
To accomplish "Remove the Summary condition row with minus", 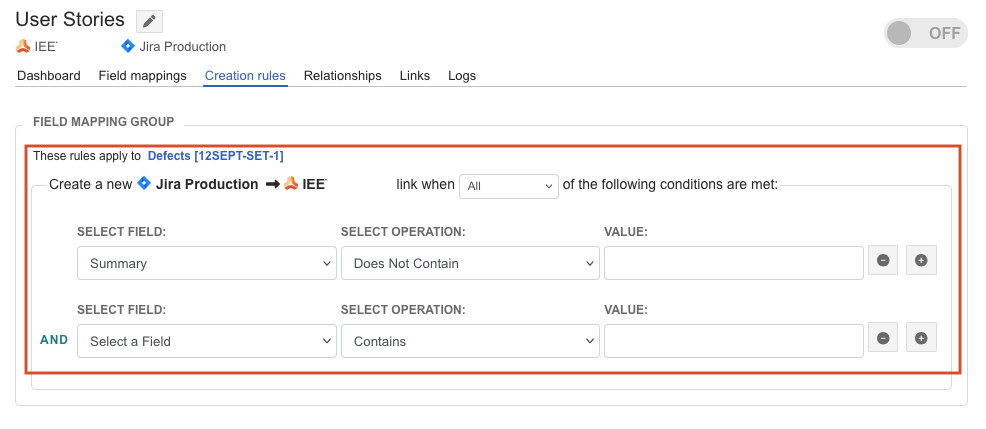I will [x=883, y=260].
